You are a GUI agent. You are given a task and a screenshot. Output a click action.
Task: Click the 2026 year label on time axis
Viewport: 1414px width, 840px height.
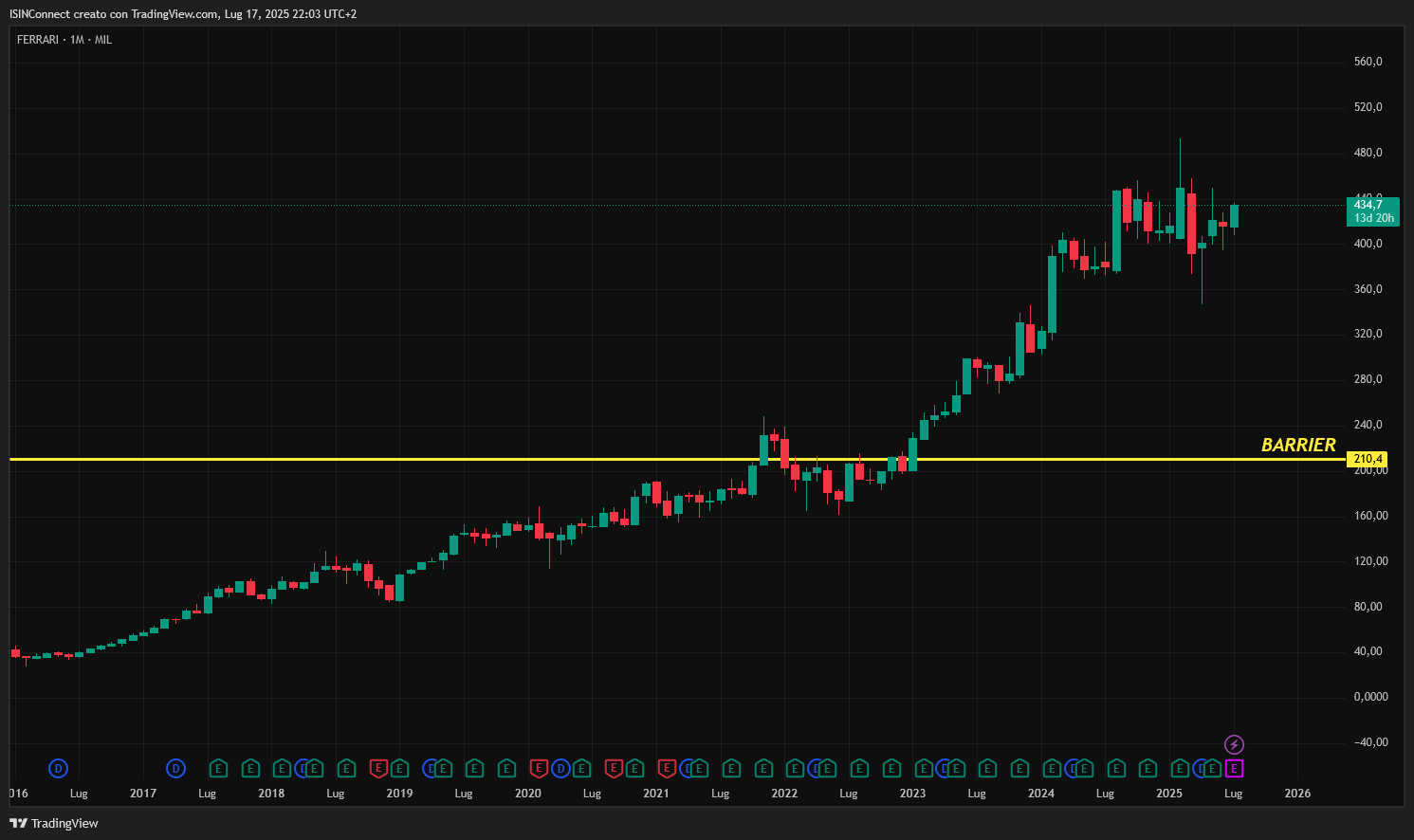pos(1297,794)
